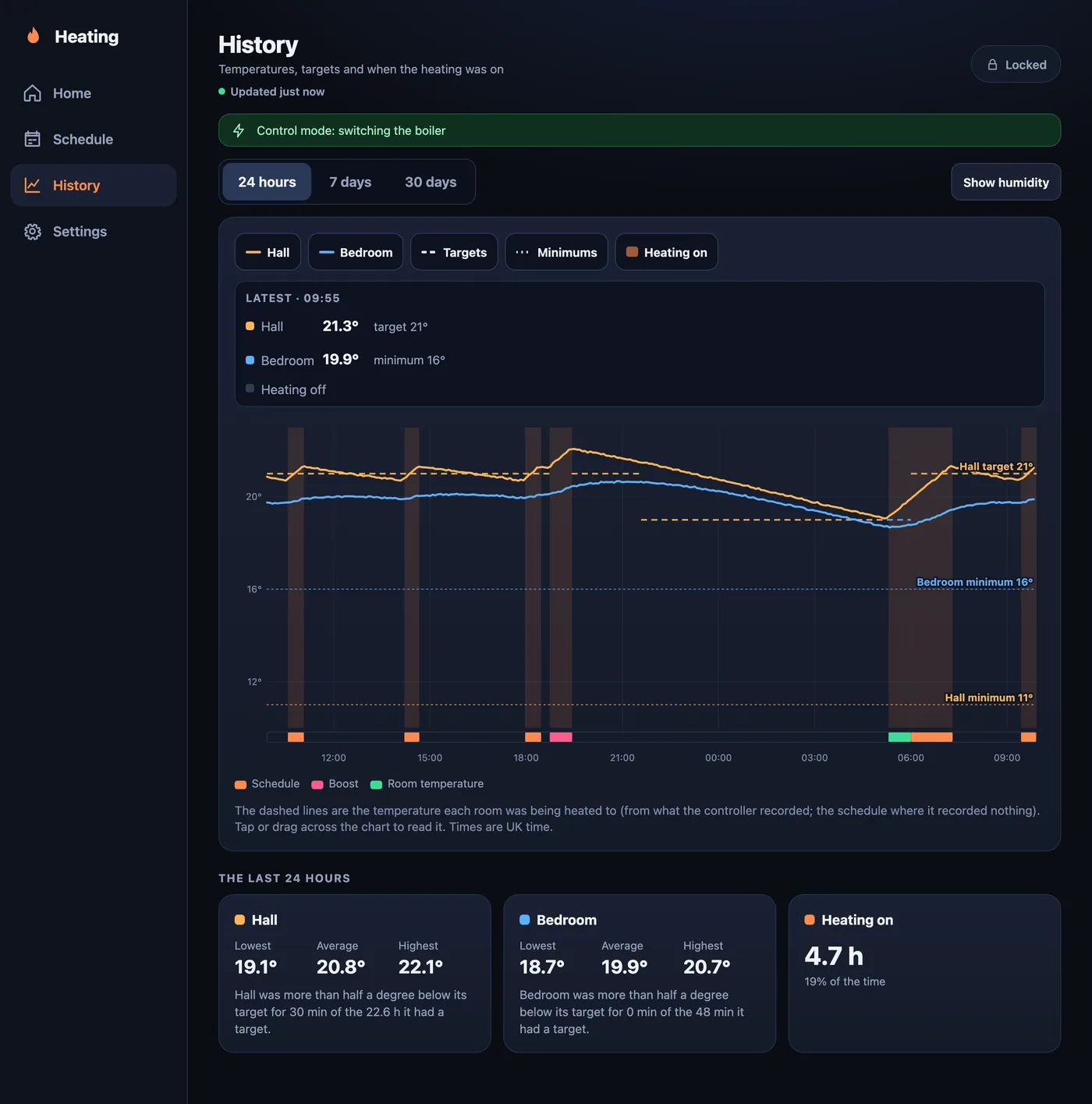The width and height of the screenshot is (1092, 1104).
Task: Click the Home house icon
Action: 32,93
